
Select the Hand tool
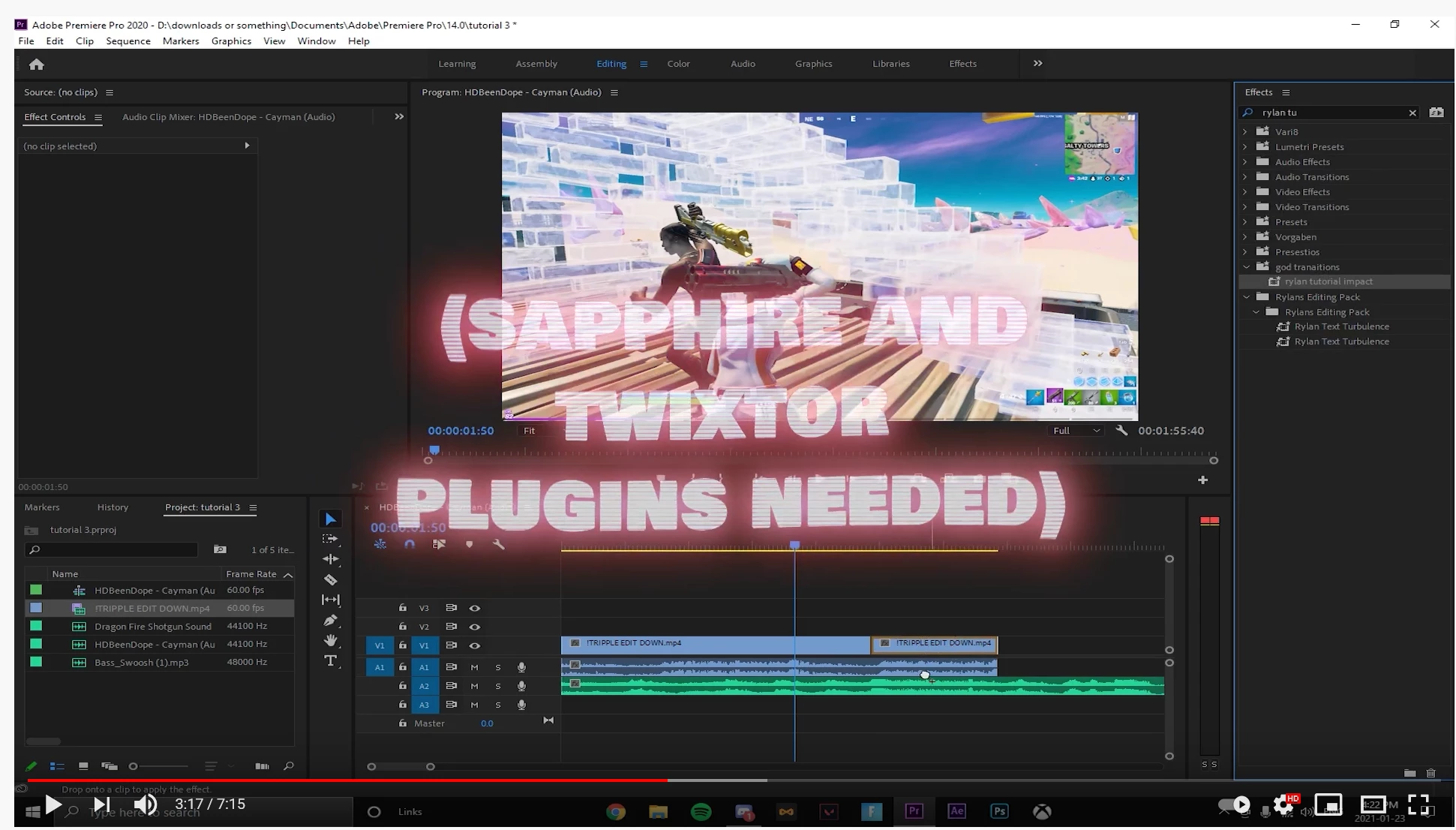click(x=330, y=640)
